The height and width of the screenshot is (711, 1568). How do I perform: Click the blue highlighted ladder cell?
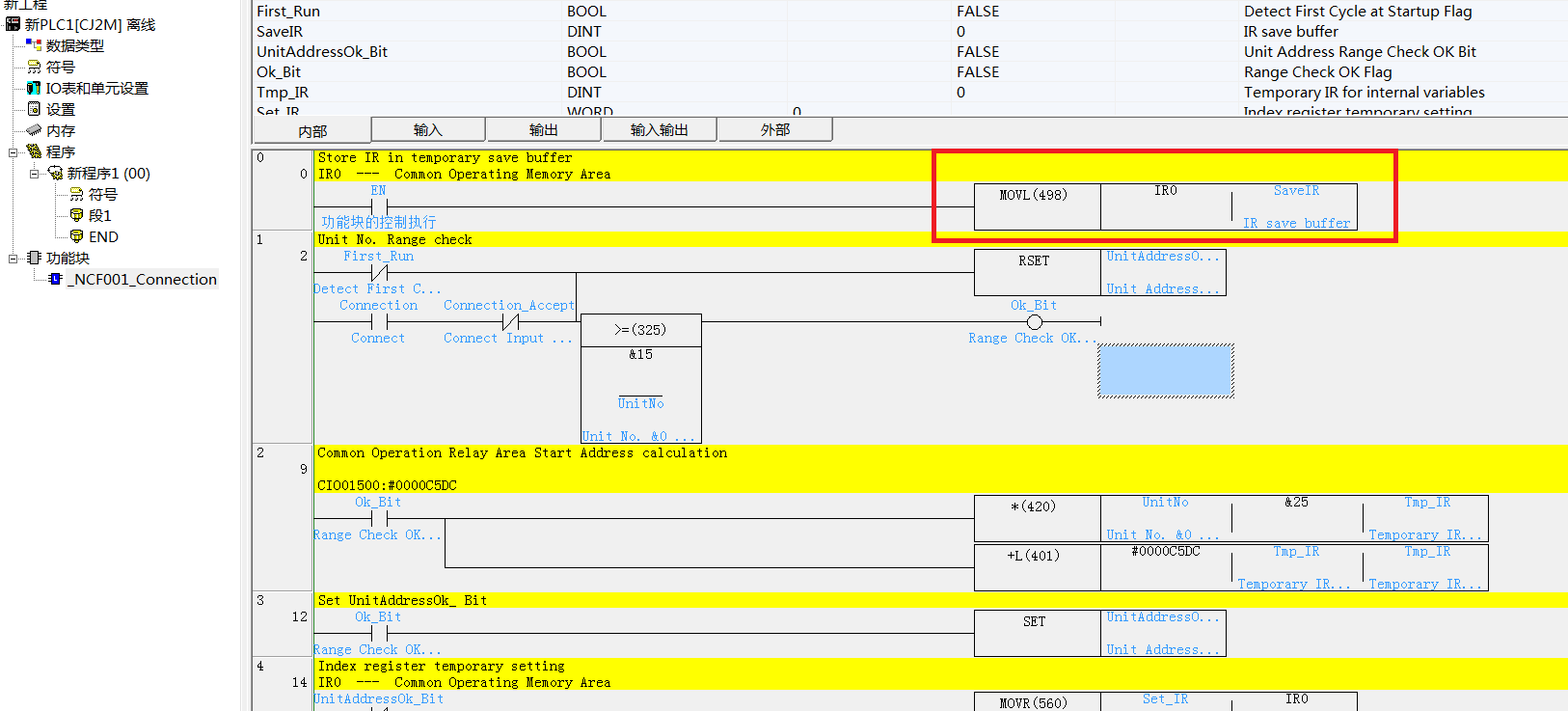click(1165, 370)
